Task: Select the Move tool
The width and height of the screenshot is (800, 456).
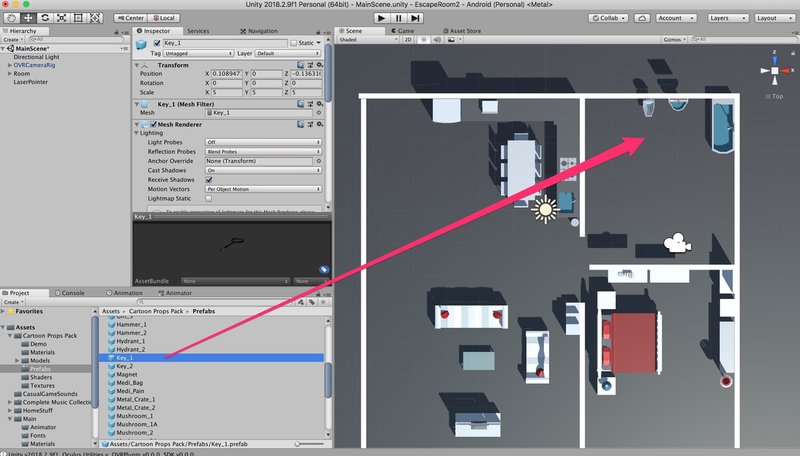Action: pyautogui.click(x=28, y=18)
